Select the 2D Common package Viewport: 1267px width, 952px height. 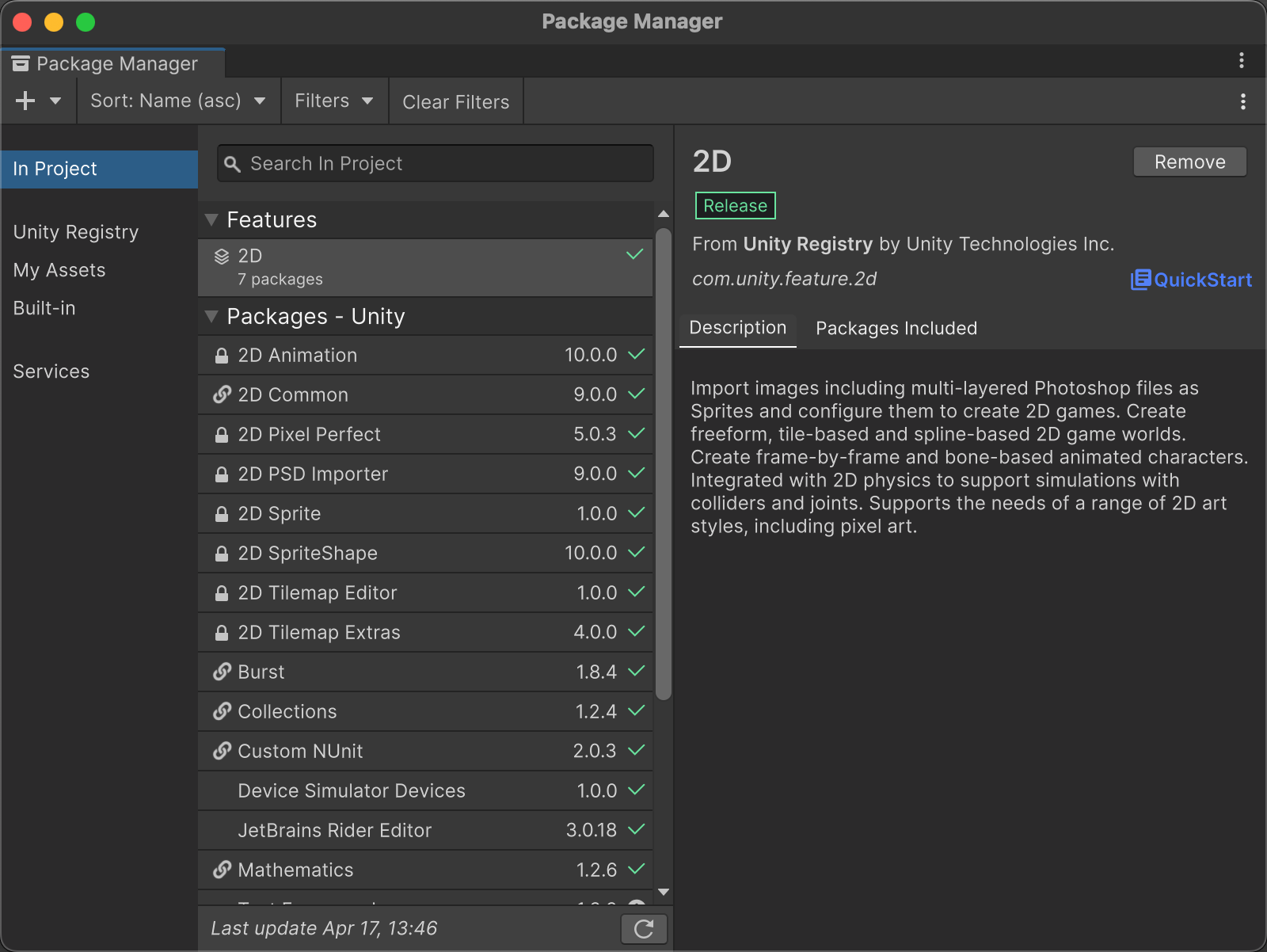pos(425,394)
